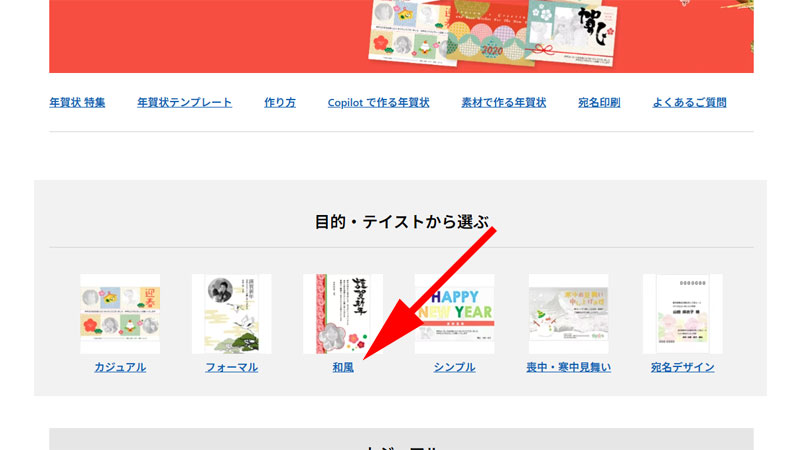Pick the HAPPY NEW YEAR simple thumbnail
The image size is (800, 450).
[455, 314]
